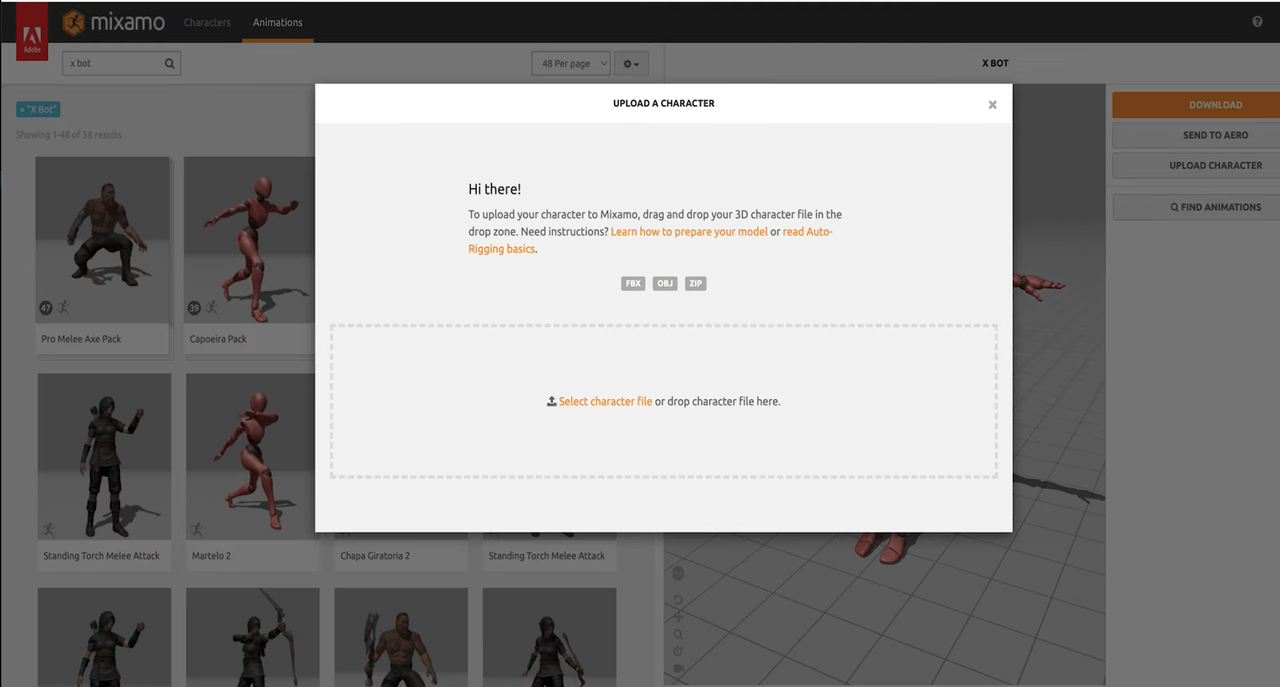1280x687 pixels.
Task: Close the Upload a Character dialog
Action: (x=992, y=104)
